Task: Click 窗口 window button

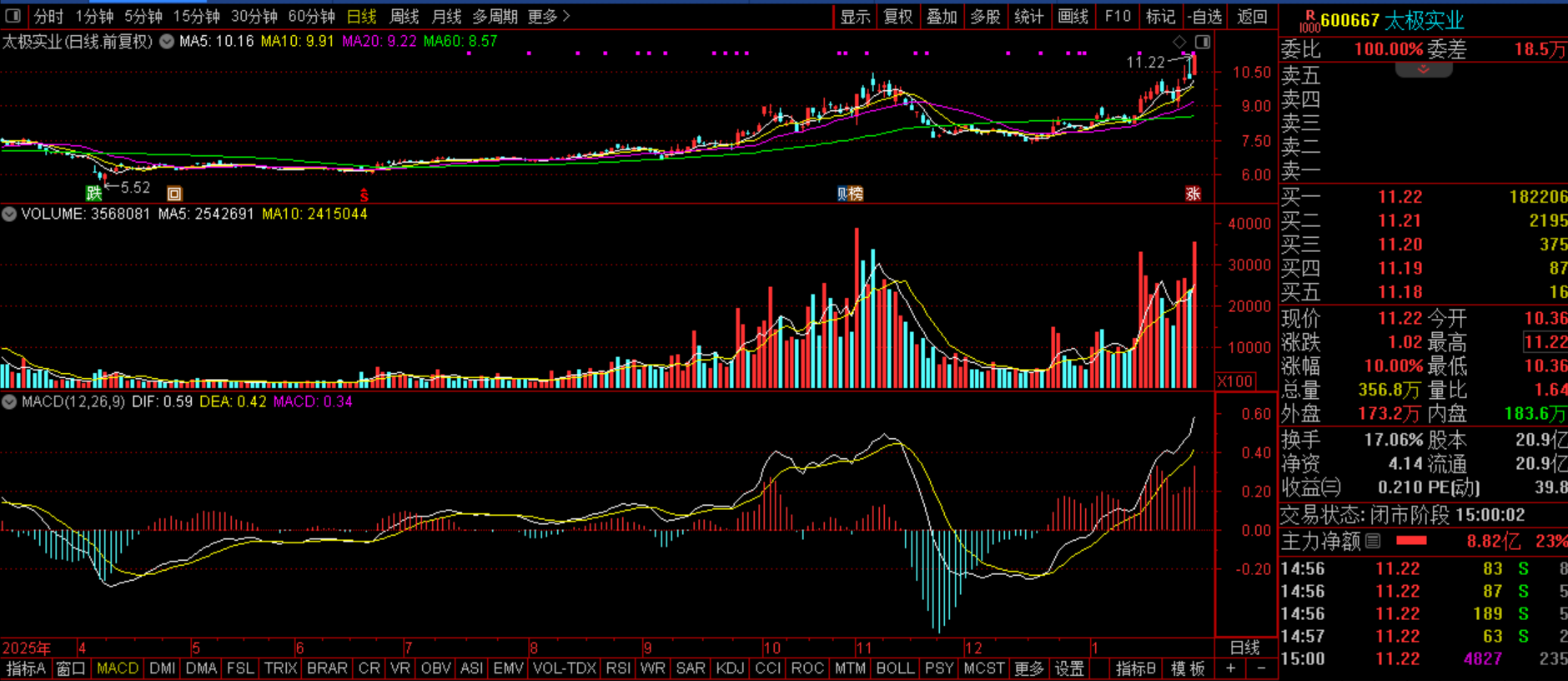Action: pos(71,668)
